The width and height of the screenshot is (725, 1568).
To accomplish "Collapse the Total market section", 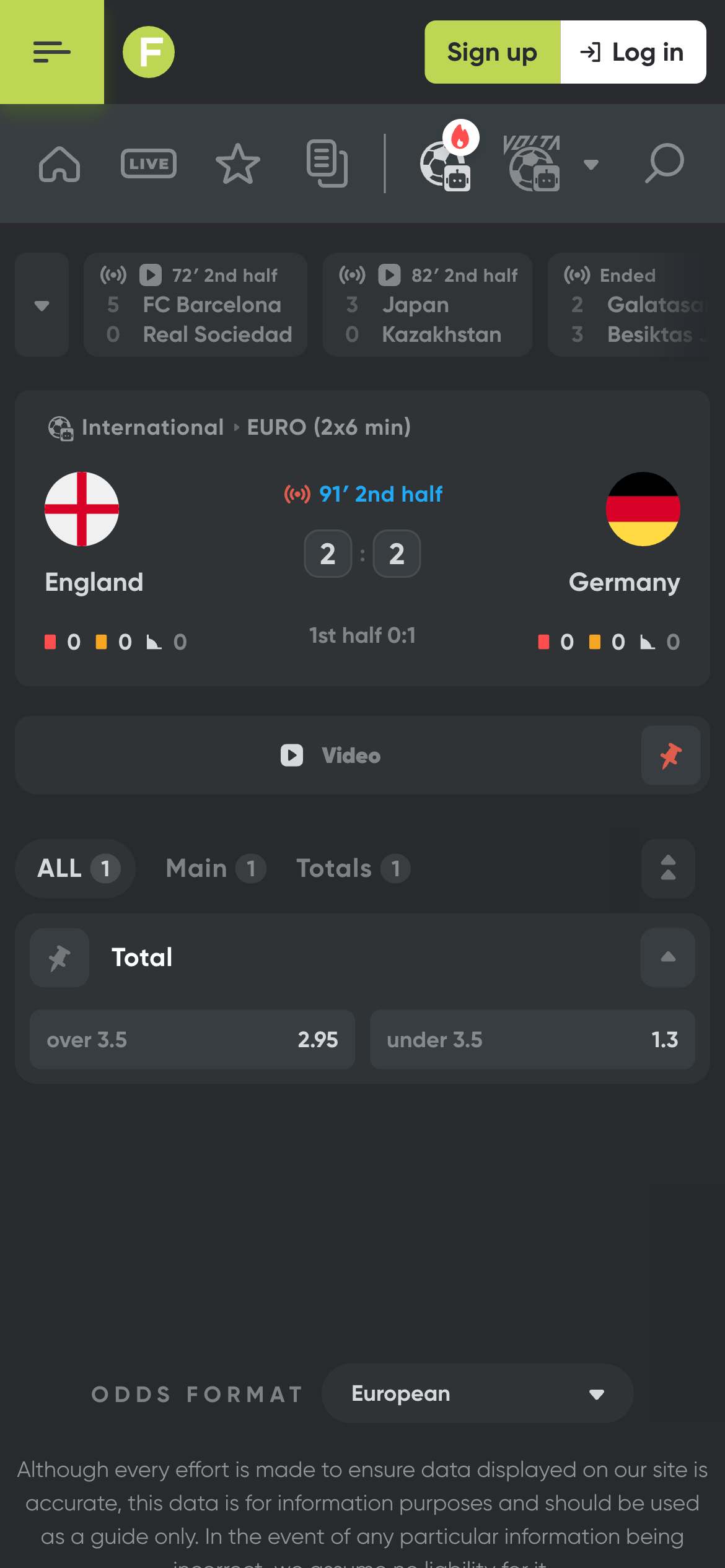I will (x=668, y=957).
